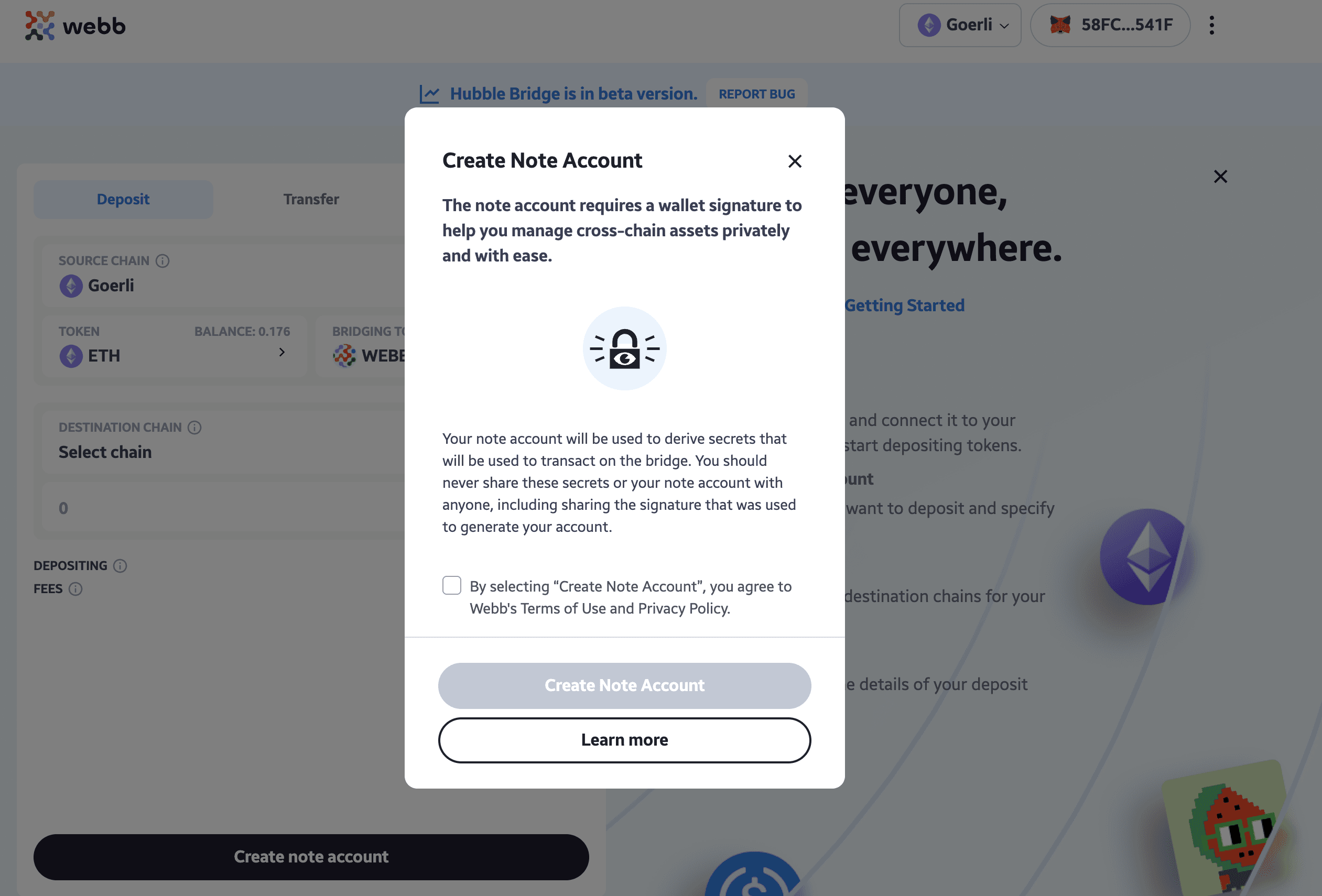This screenshot has height=896, width=1322.
Task: Click the Goerli network icon
Action: click(929, 24)
